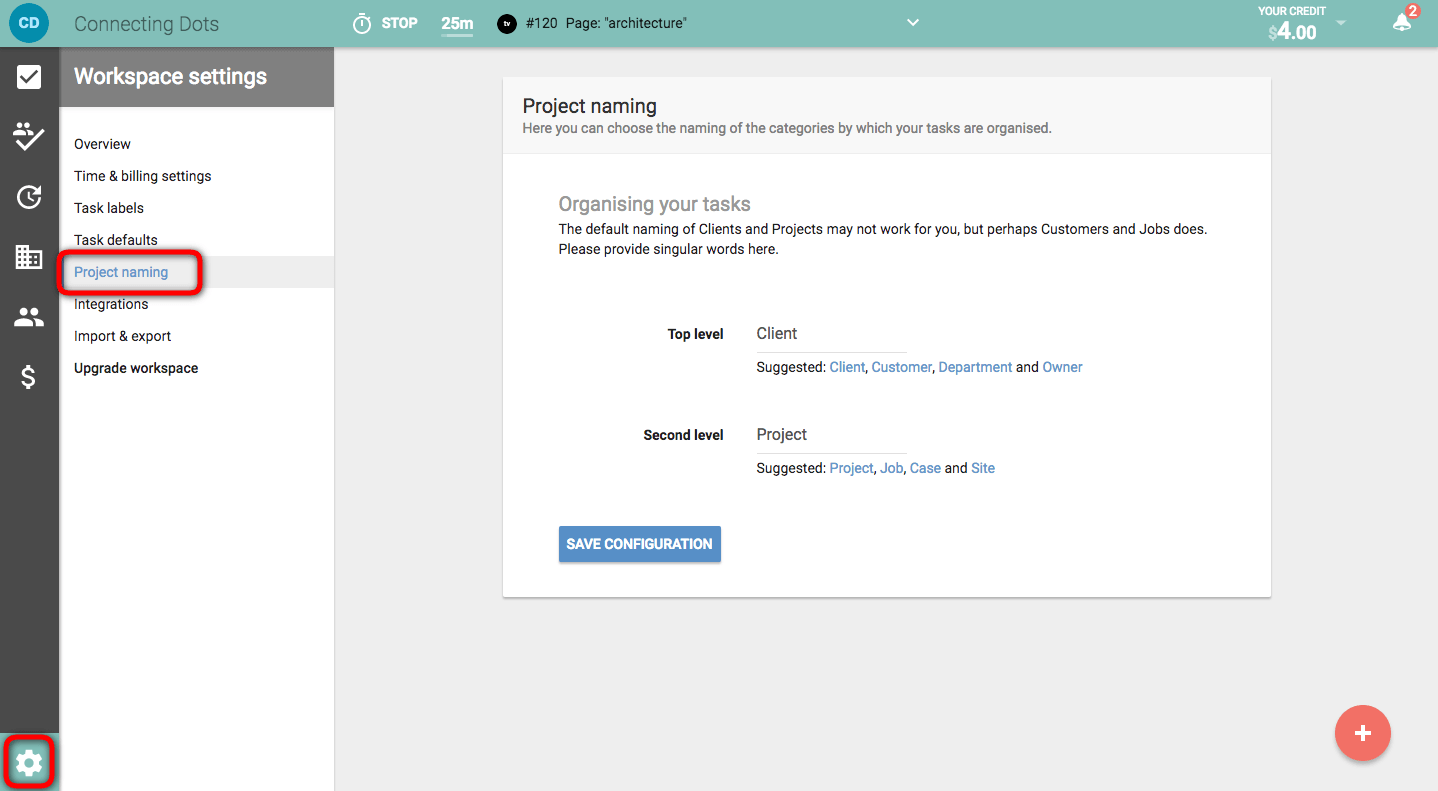Click the Top level name input field
1438x791 pixels.
coord(831,334)
